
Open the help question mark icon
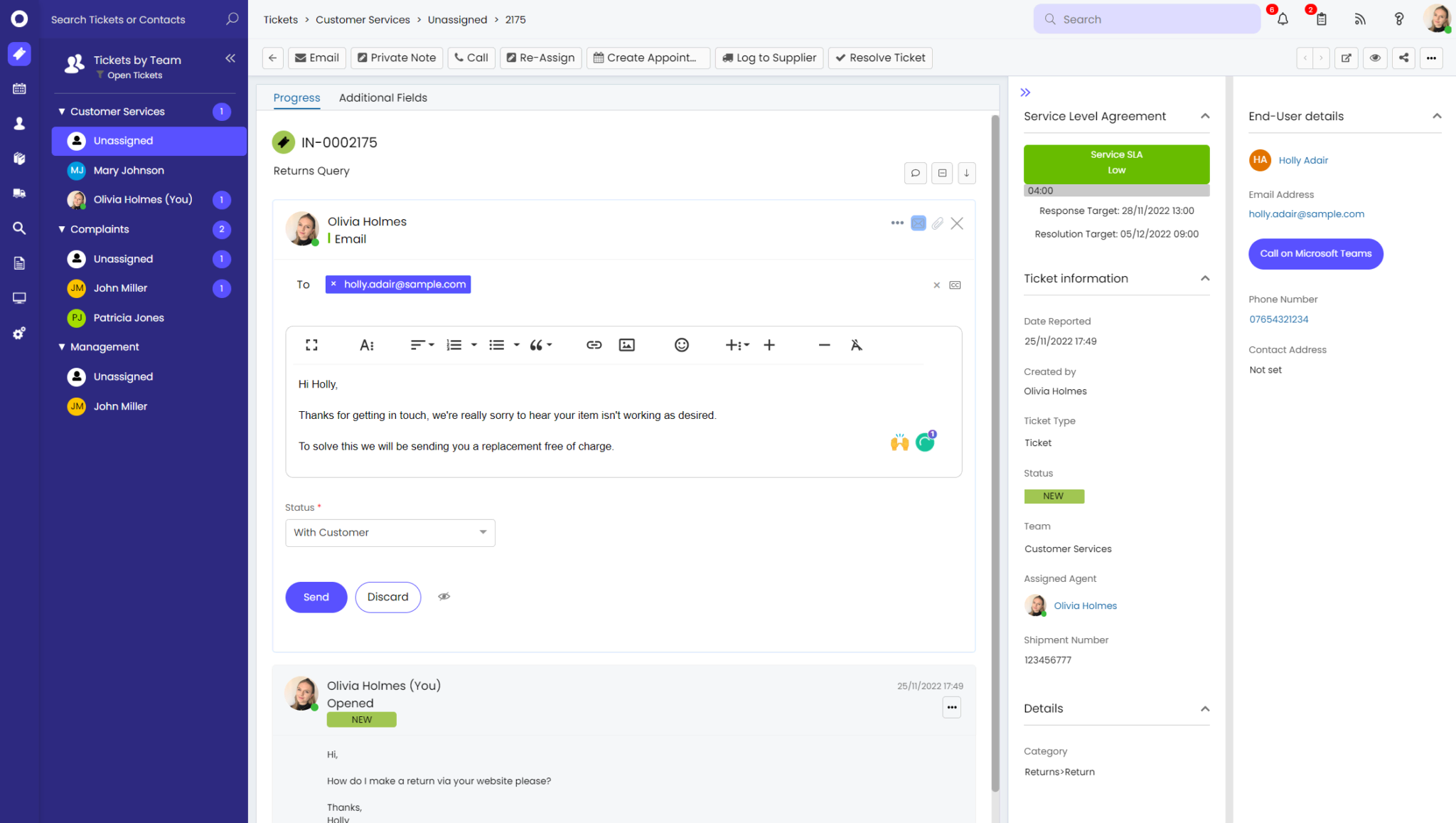pos(1398,19)
